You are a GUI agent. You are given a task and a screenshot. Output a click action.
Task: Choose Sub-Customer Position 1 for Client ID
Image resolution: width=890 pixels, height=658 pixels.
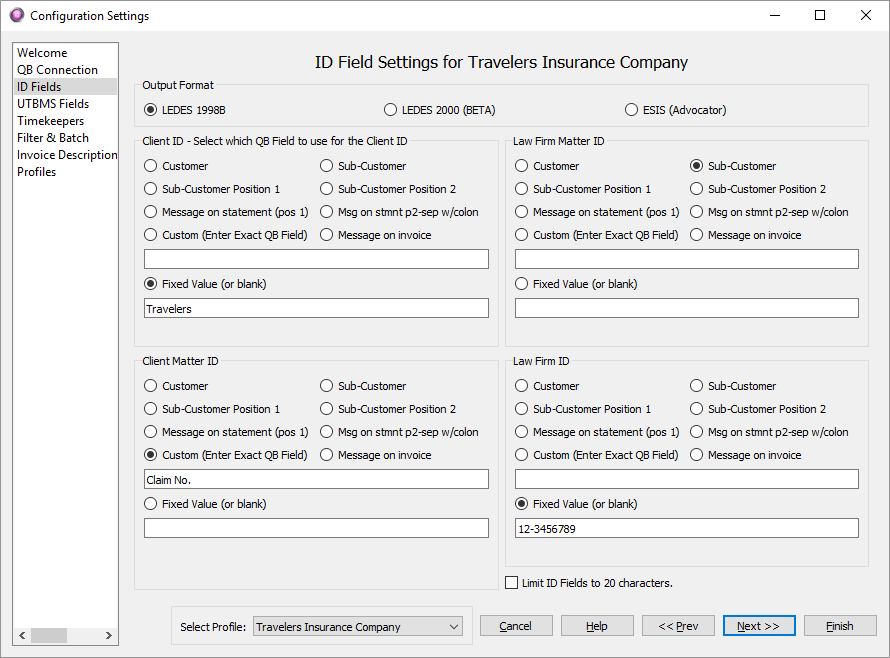212,189
